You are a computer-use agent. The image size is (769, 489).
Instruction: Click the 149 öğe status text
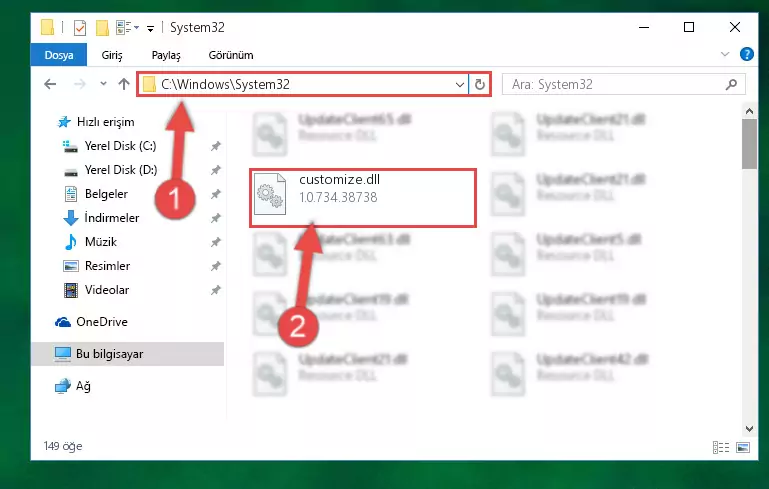(x=63, y=446)
